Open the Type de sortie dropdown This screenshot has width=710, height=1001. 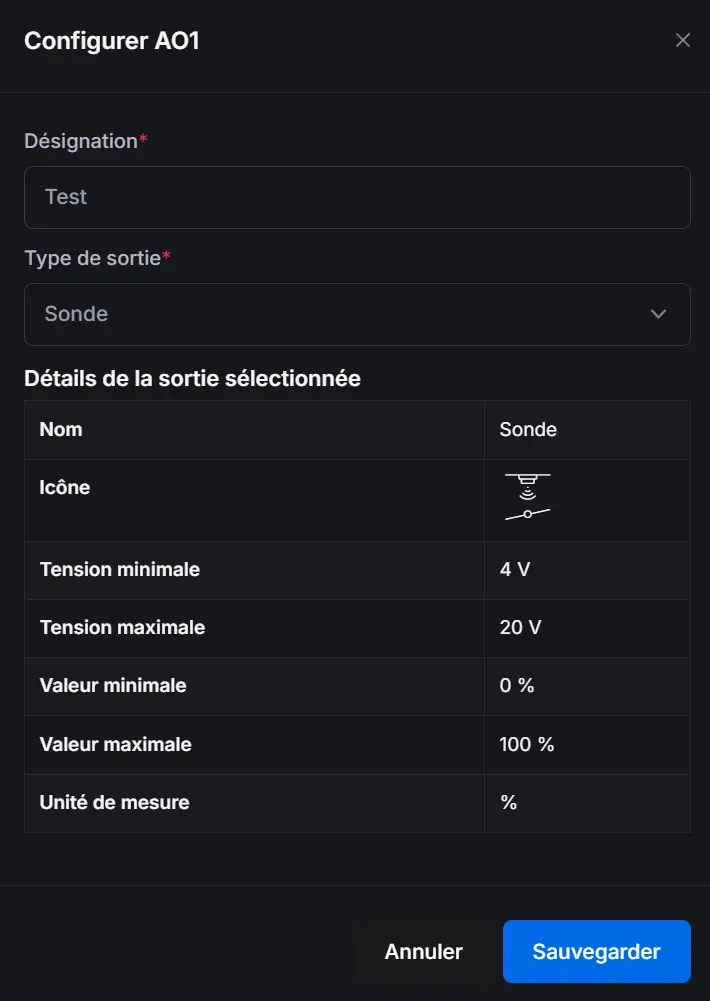[357, 314]
